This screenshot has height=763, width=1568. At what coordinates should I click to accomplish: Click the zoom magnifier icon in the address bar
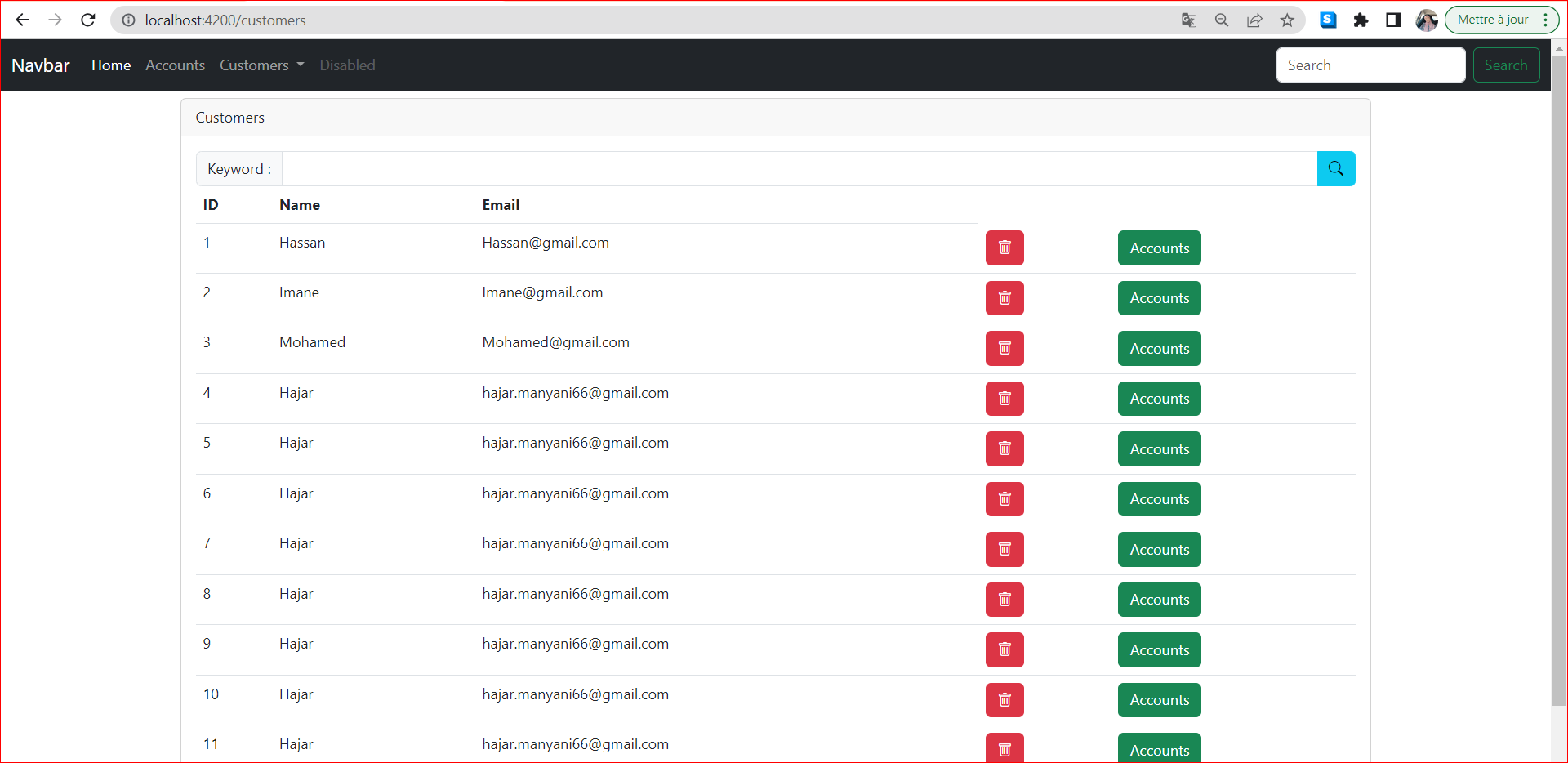(x=1222, y=20)
